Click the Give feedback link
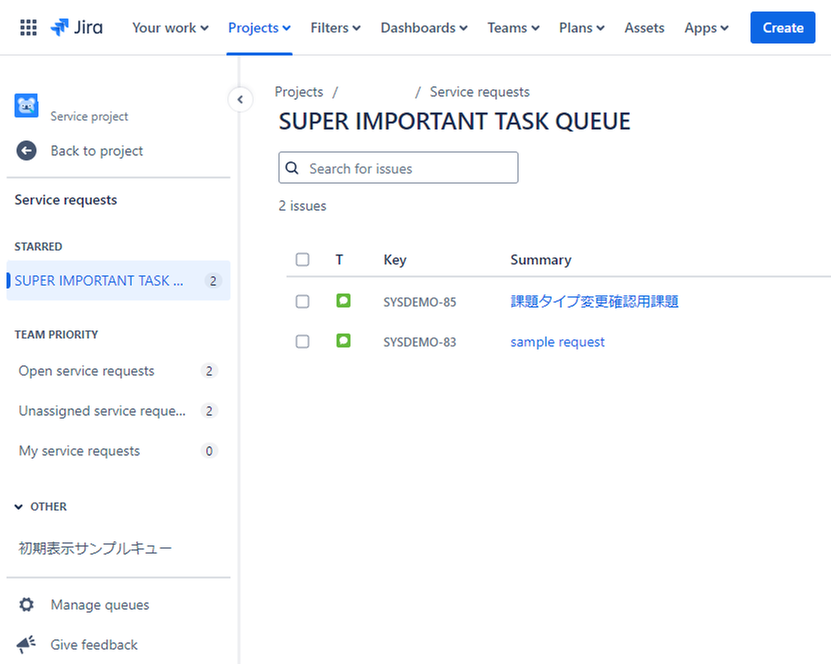Viewport: 831px width, 664px height. click(x=94, y=644)
